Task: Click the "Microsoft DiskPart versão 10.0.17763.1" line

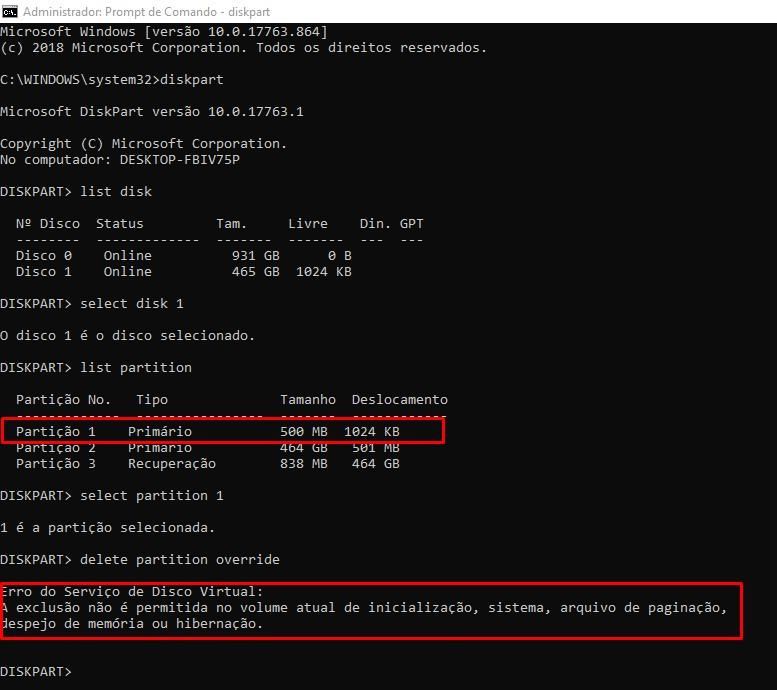Action: [x=152, y=112]
